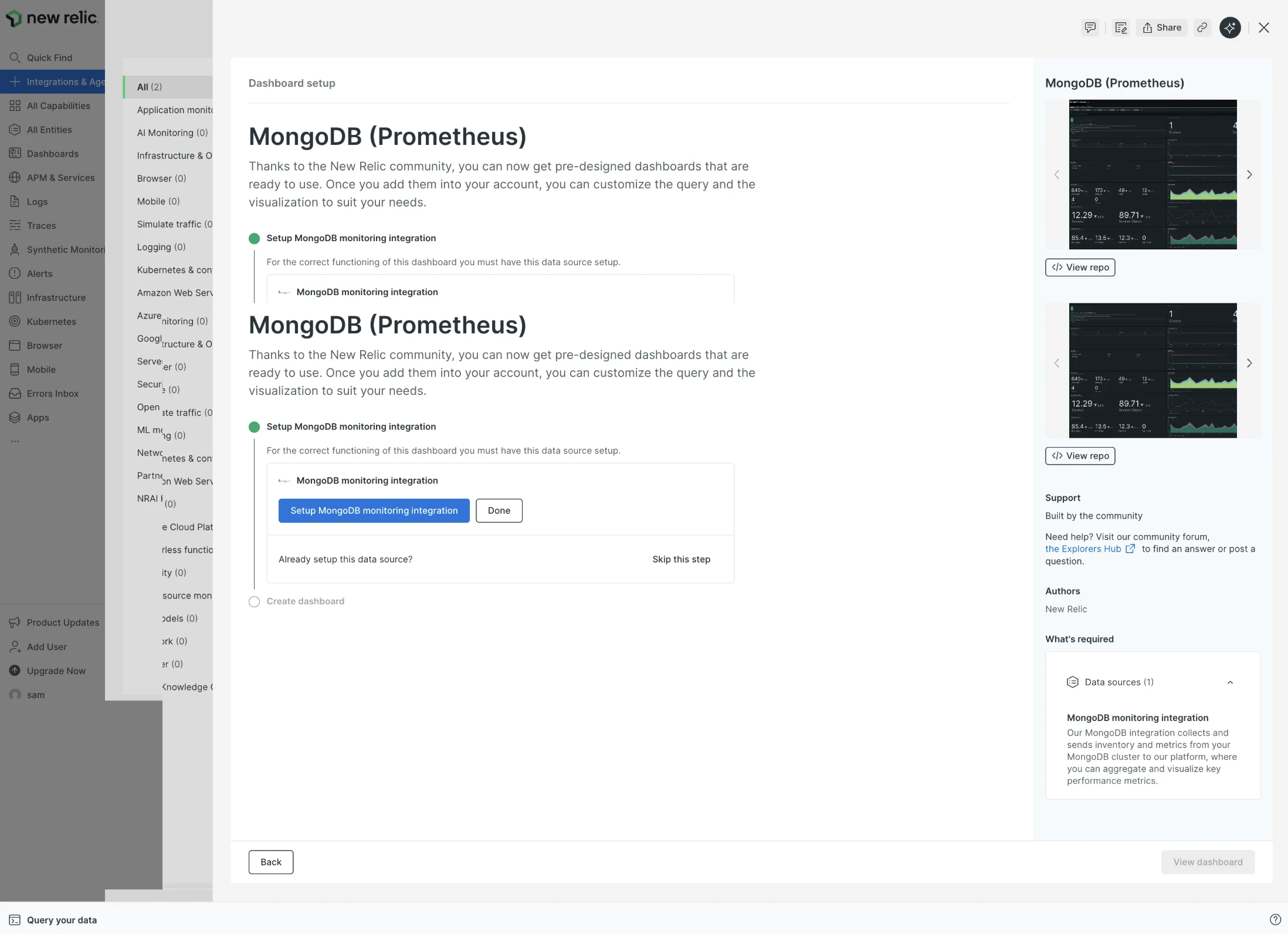Image resolution: width=1288 pixels, height=934 pixels.
Task: Open Browser in the left sidebar
Action: tap(36, 346)
